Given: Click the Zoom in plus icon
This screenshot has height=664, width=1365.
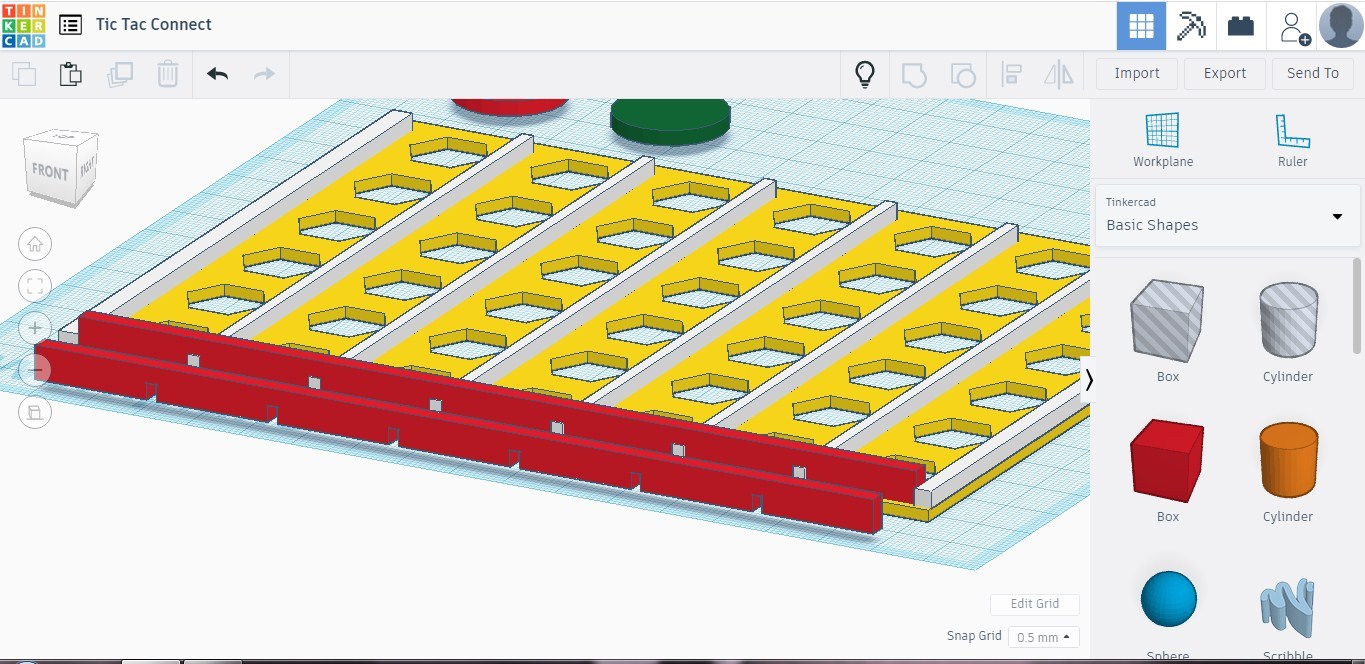Looking at the screenshot, I should pos(35,328).
